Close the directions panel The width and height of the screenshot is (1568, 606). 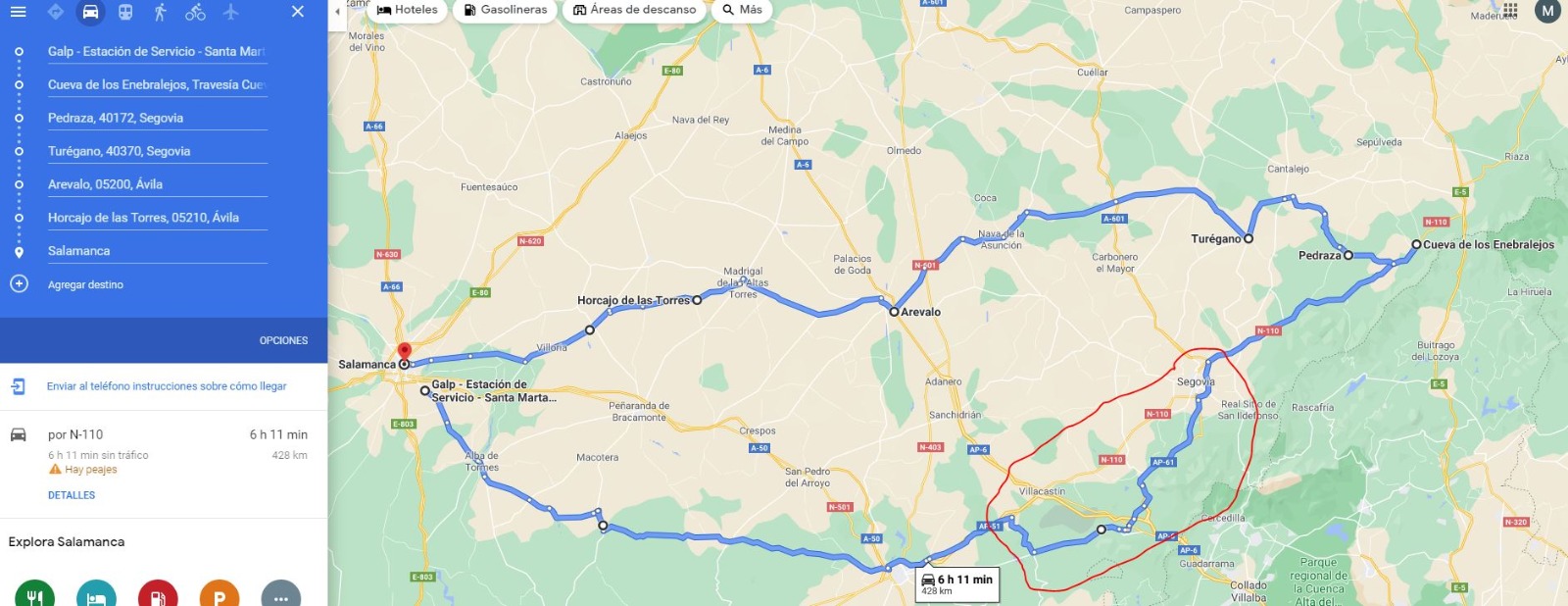[298, 12]
